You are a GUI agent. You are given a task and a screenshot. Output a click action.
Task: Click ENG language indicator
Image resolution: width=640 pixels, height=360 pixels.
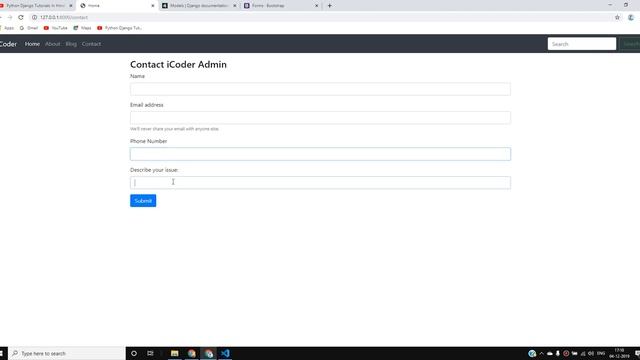(x=601, y=353)
